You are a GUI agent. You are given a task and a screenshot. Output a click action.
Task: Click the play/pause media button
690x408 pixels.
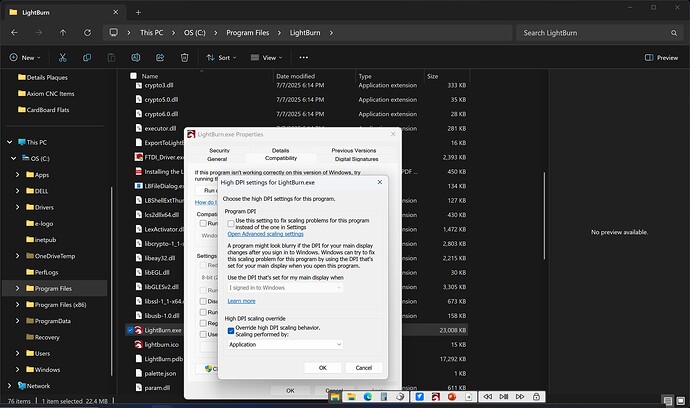[x=504, y=397]
